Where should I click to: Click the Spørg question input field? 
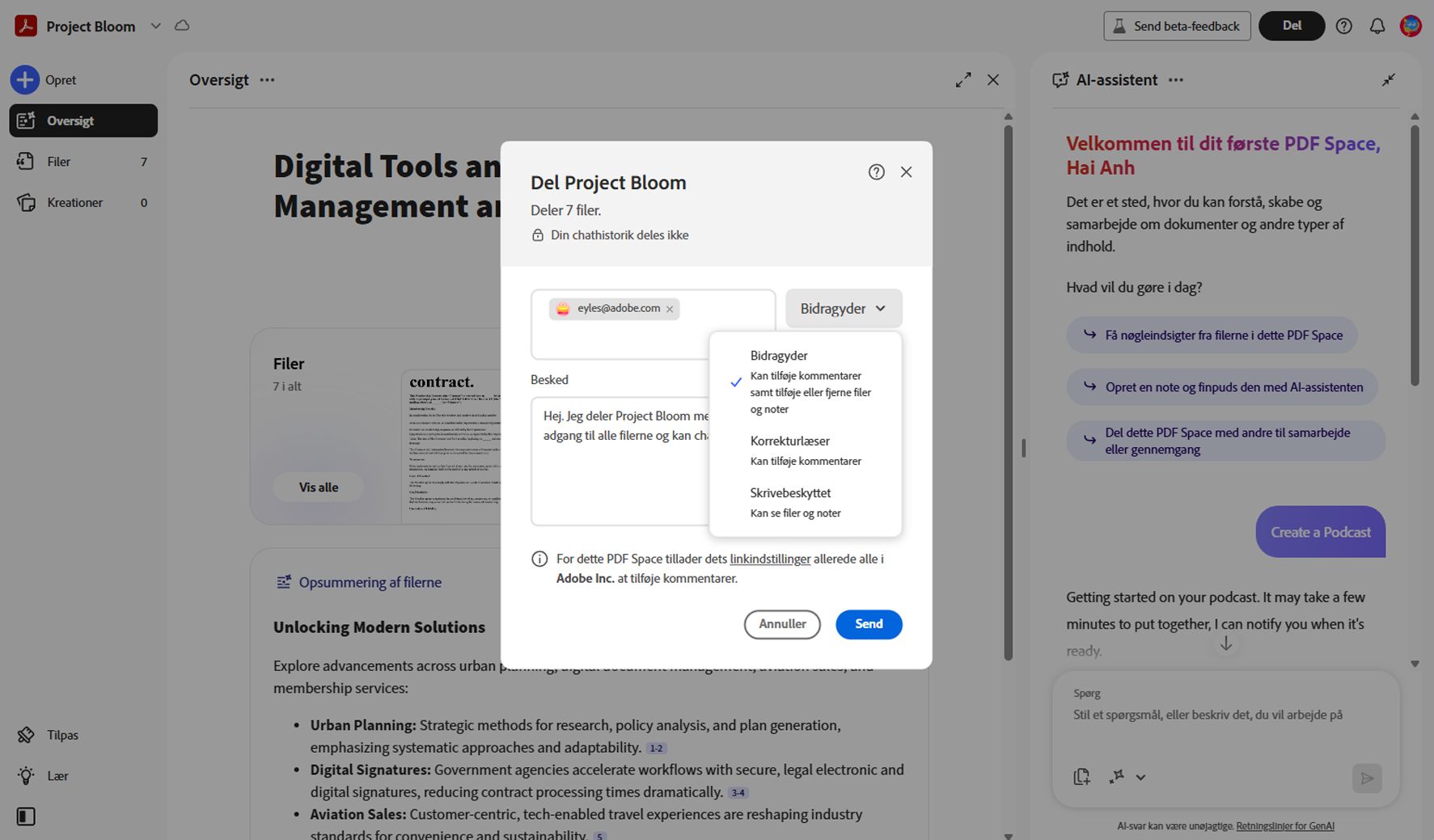pyautogui.click(x=1225, y=715)
